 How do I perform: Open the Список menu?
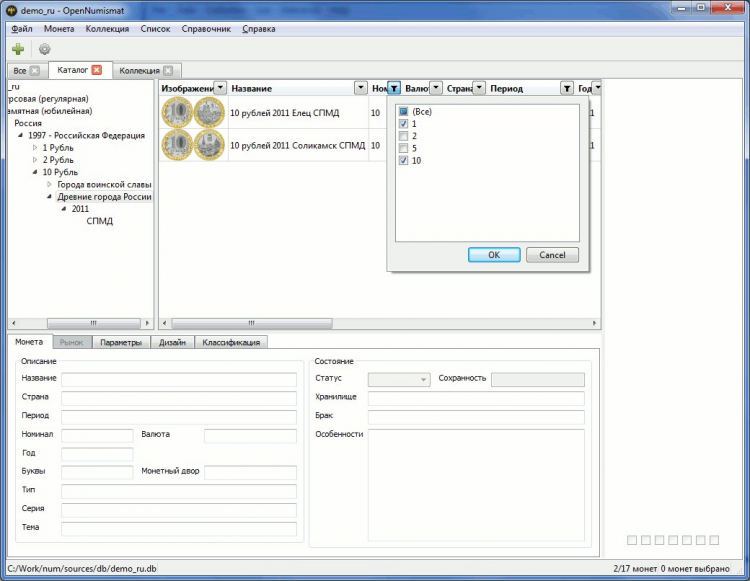(x=155, y=29)
